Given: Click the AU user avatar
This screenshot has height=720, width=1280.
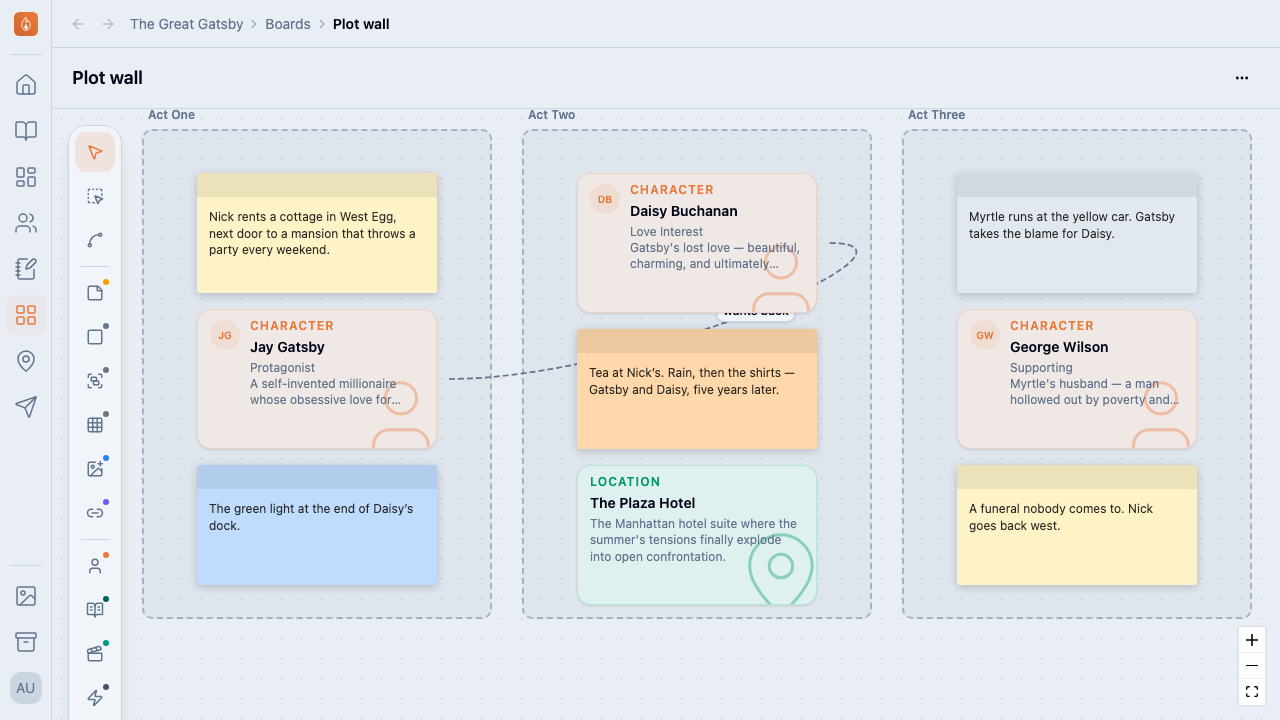Looking at the screenshot, I should tap(26, 688).
